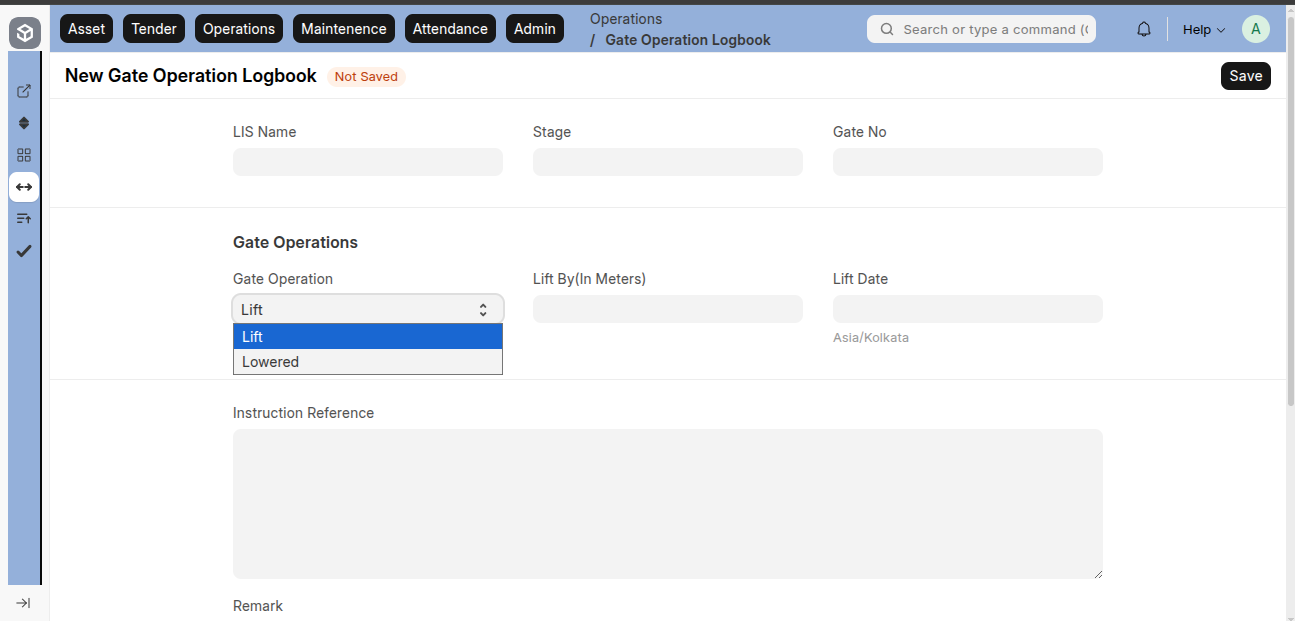Click the checkmark sidebar icon
Screen dimensions: 1295x621
(x=24, y=251)
